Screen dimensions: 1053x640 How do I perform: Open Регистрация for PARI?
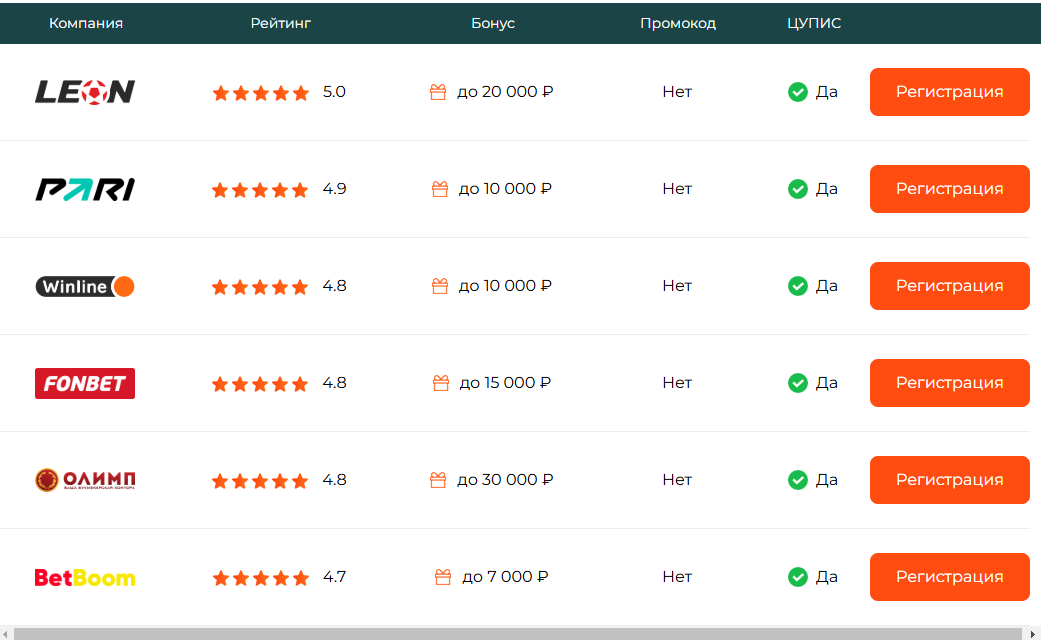(950, 189)
